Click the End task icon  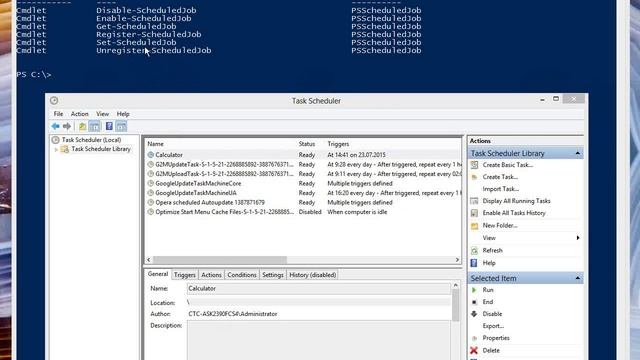(x=474, y=302)
